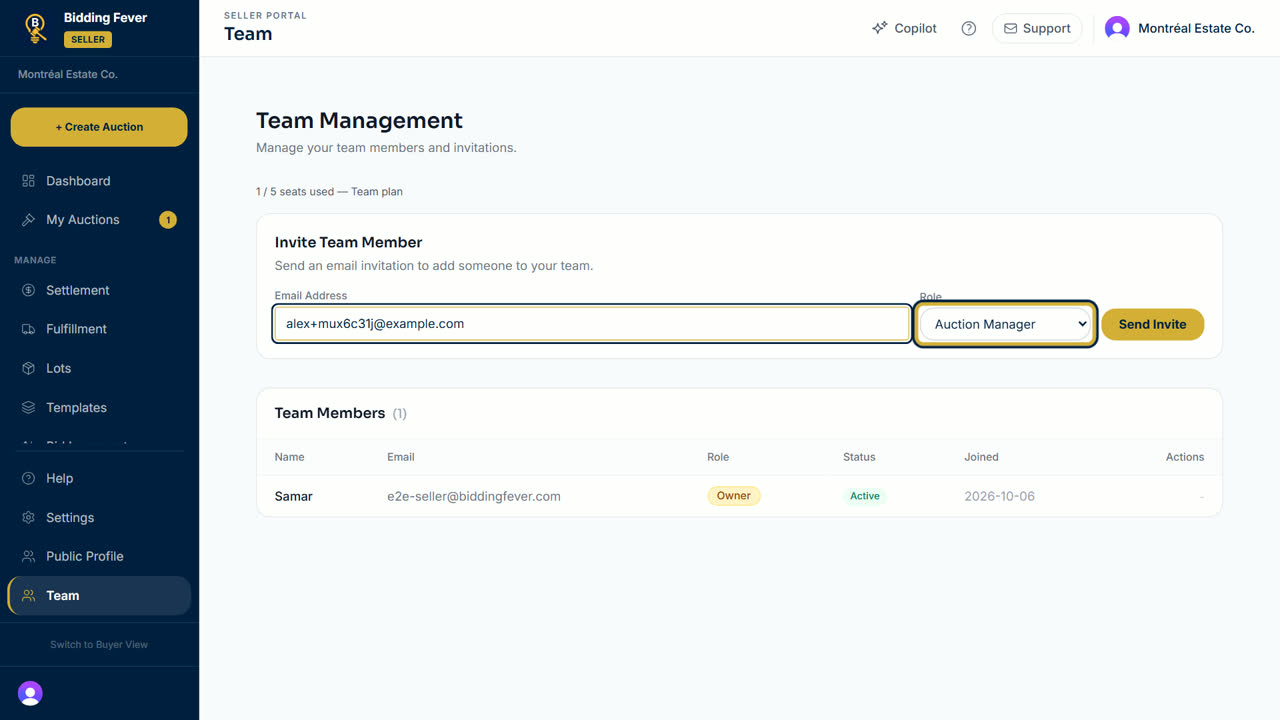Open help via header question-mark icon

pyautogui.click(x=968, y=28)
